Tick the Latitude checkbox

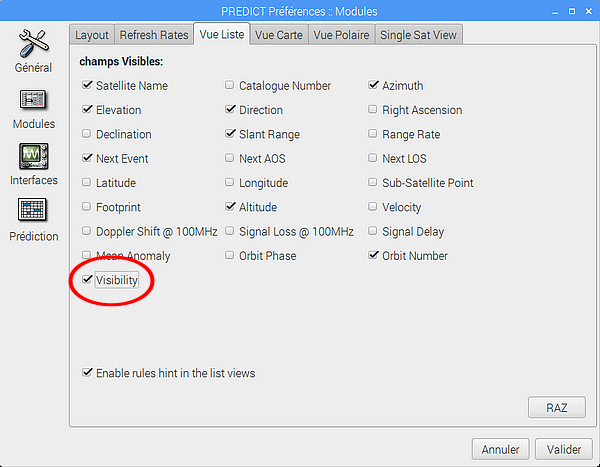coord(86,182)
